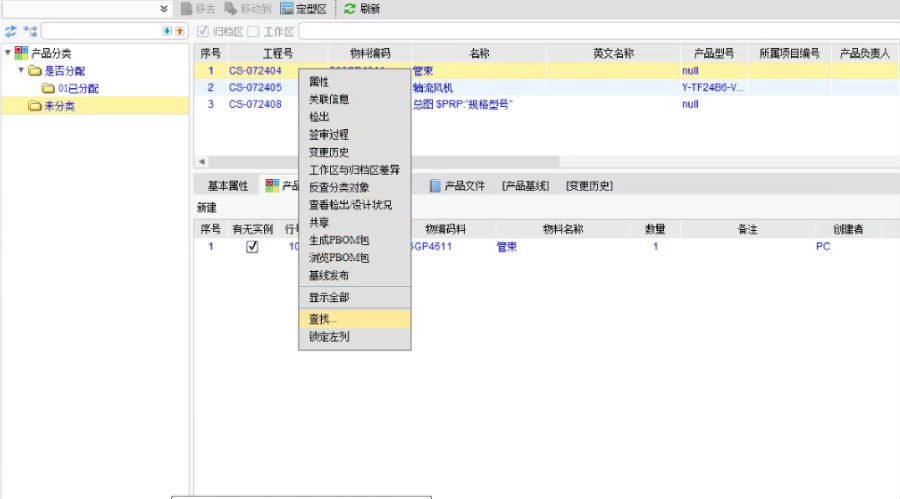Click the 新建 button in the lower panel

206,208
